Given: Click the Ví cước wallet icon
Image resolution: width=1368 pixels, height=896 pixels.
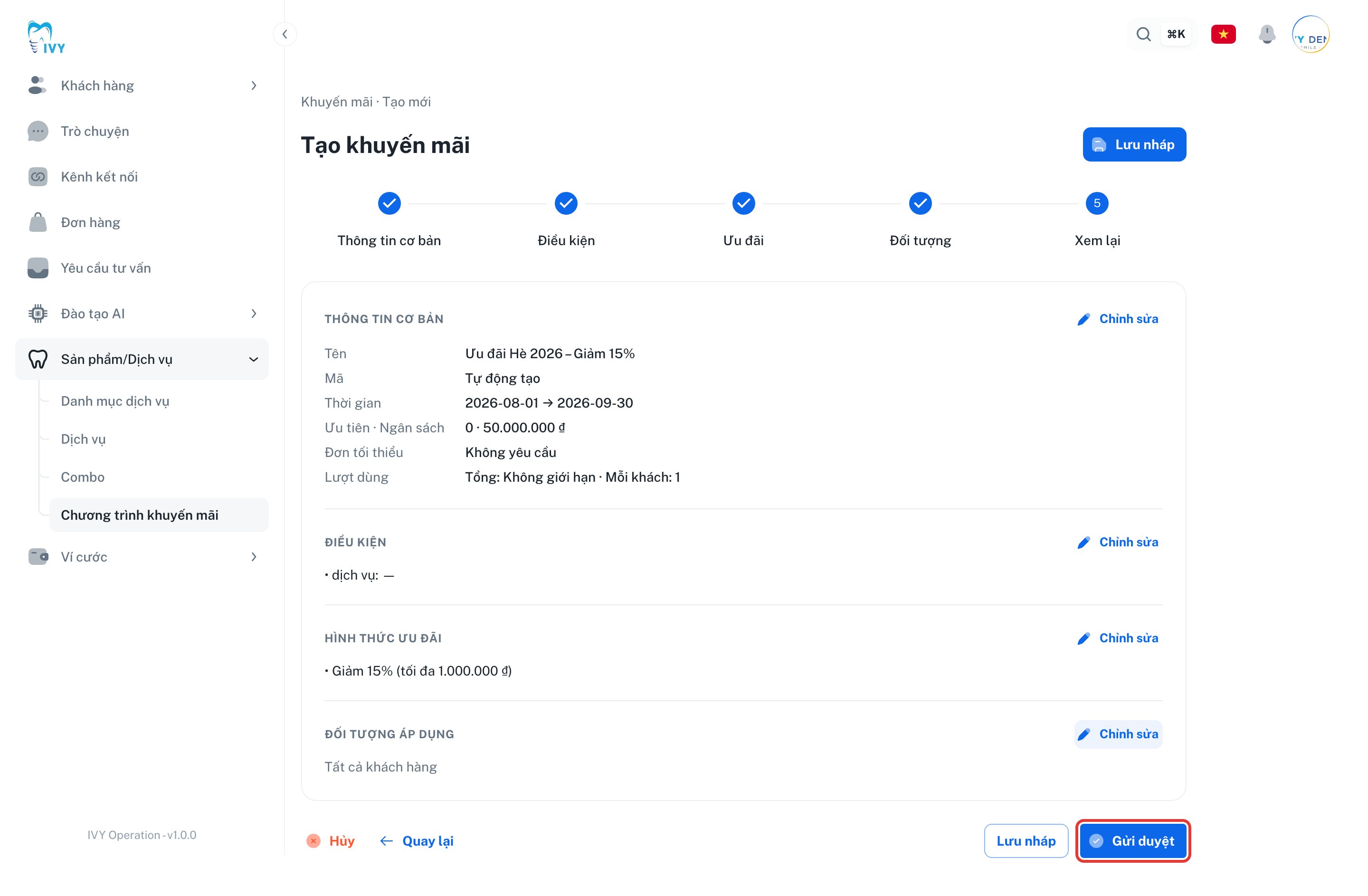Looking at the screenshot, I should pyautogui.click(x=38, y=556).
